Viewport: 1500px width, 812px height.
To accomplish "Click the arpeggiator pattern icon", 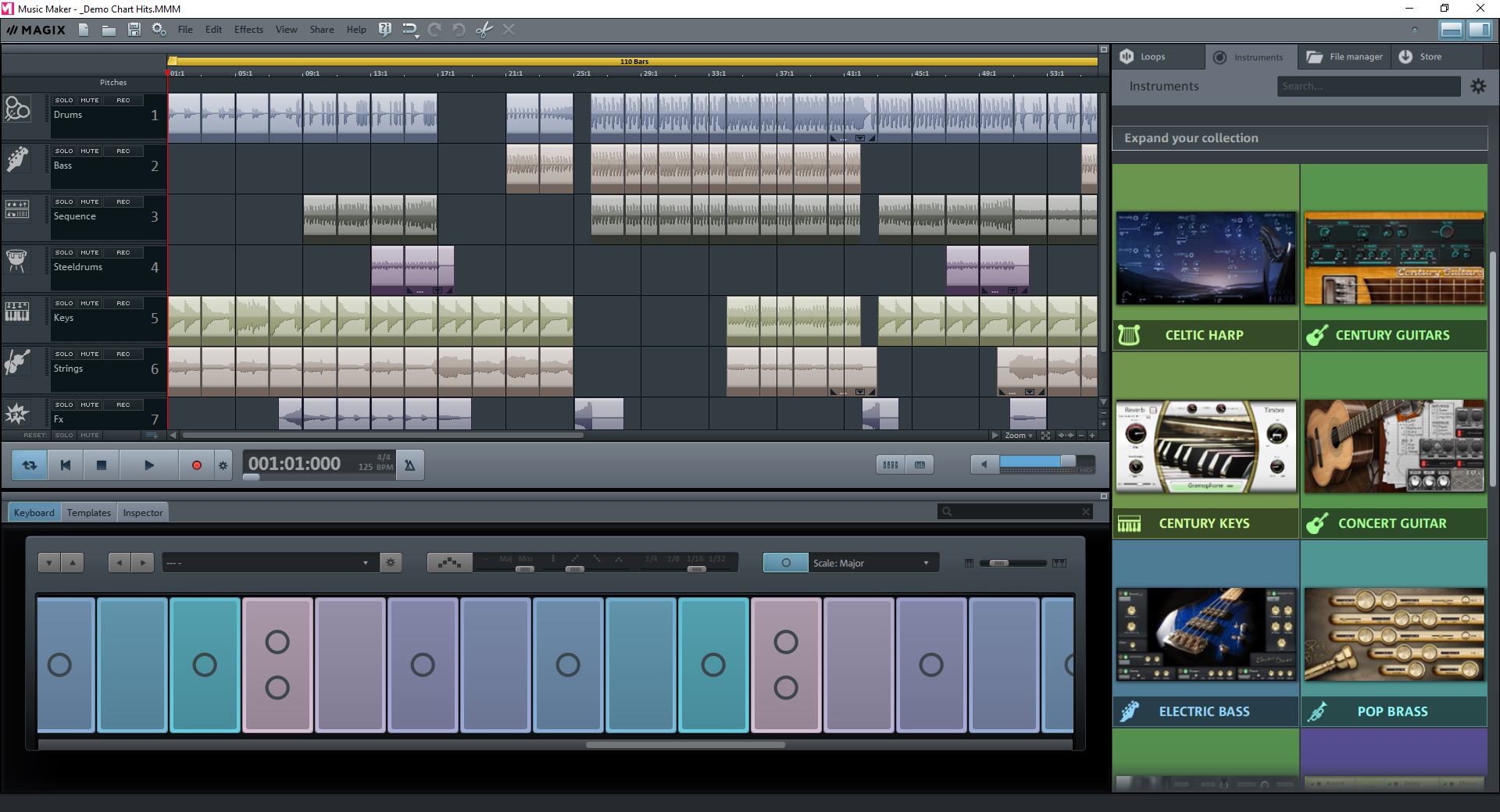I will point(449,562).
